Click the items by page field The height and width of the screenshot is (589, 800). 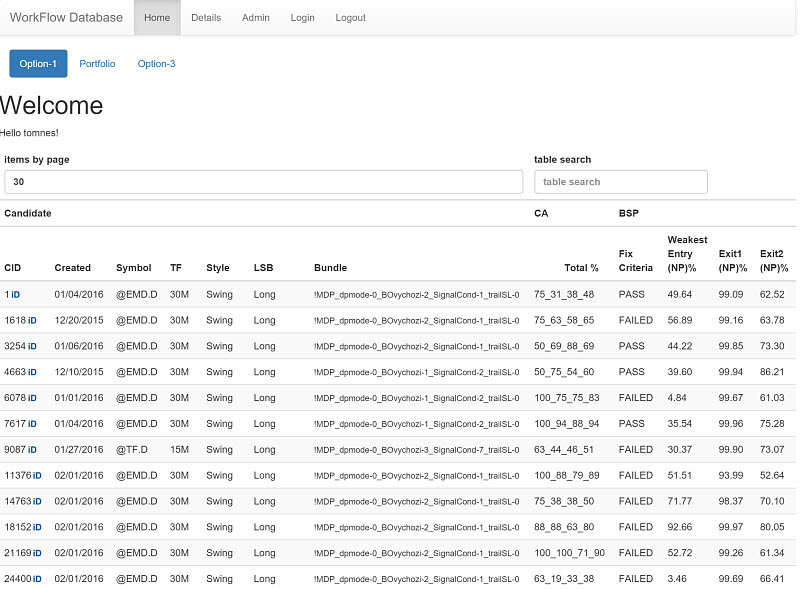(263, 182)
